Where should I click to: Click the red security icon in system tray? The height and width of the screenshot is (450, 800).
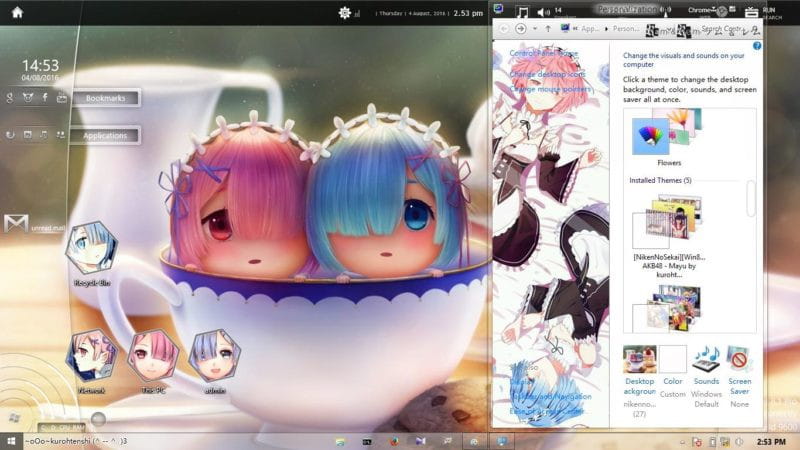coord(697,442)
